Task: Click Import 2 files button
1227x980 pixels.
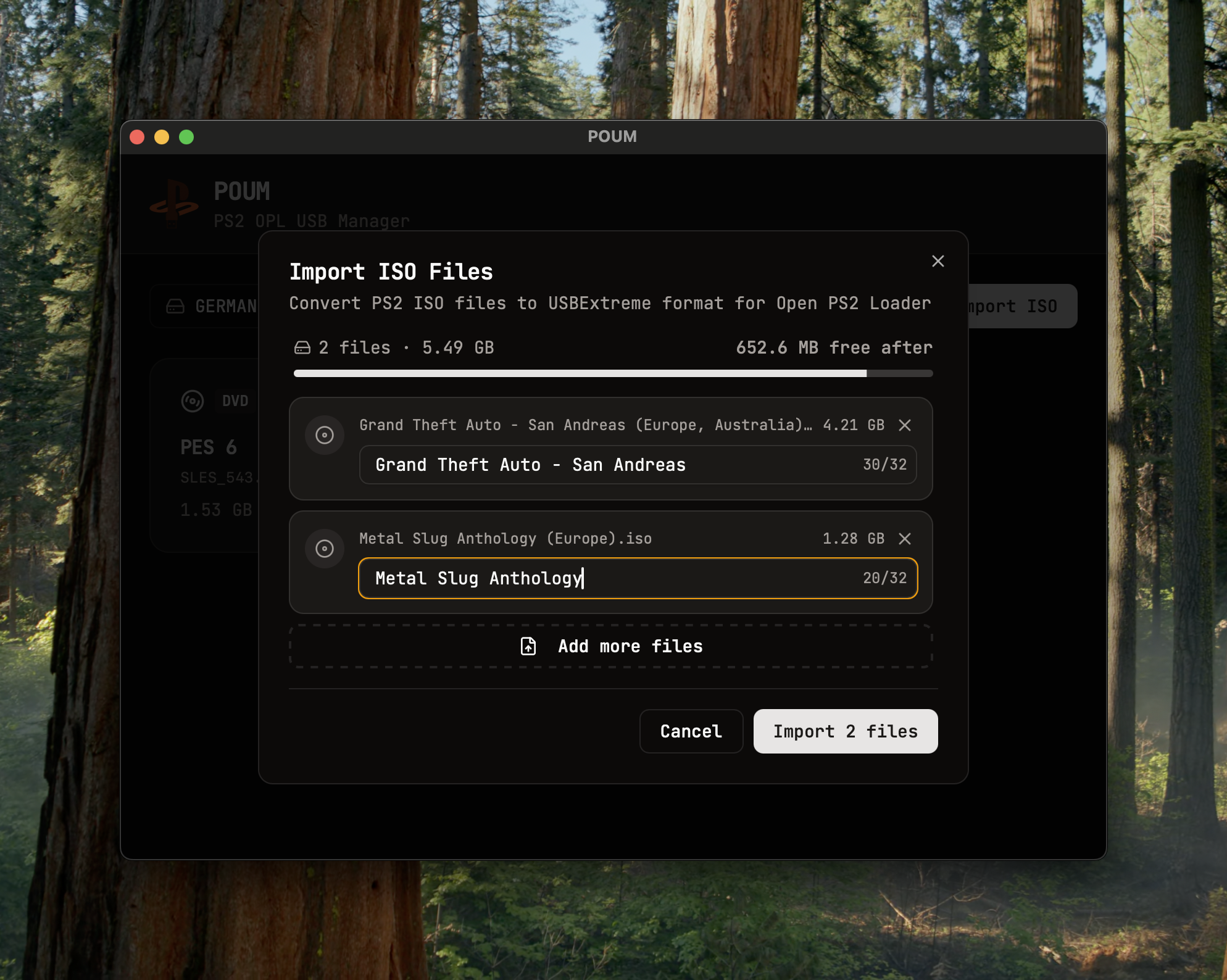Action: click(x=845, y=731)
